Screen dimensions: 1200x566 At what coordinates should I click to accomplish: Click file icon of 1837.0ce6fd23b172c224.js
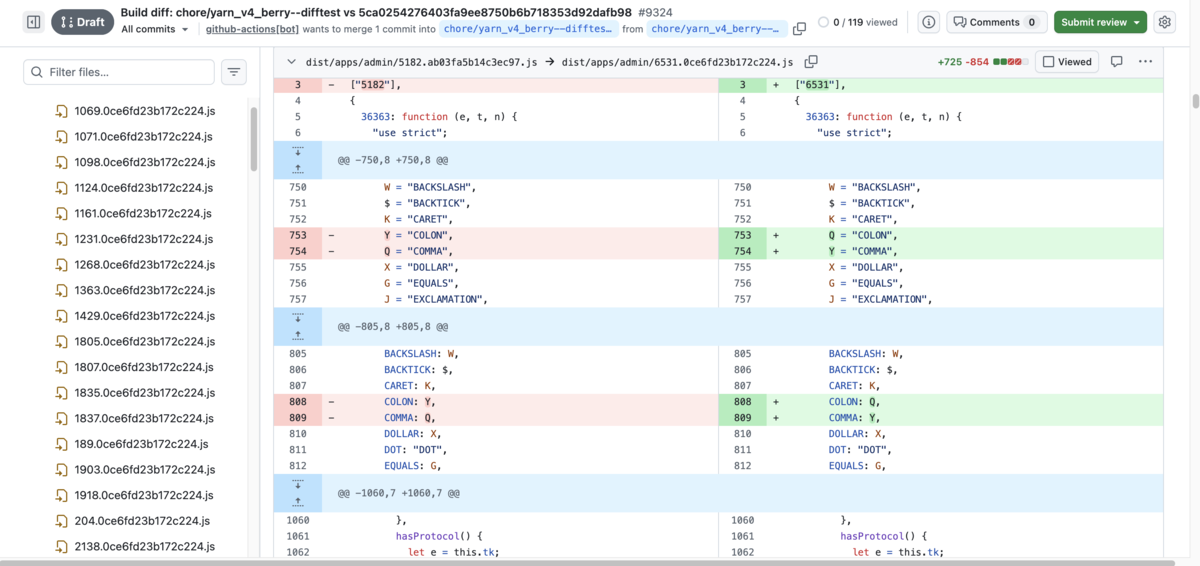pyautogui.click(x=62, y=418)
